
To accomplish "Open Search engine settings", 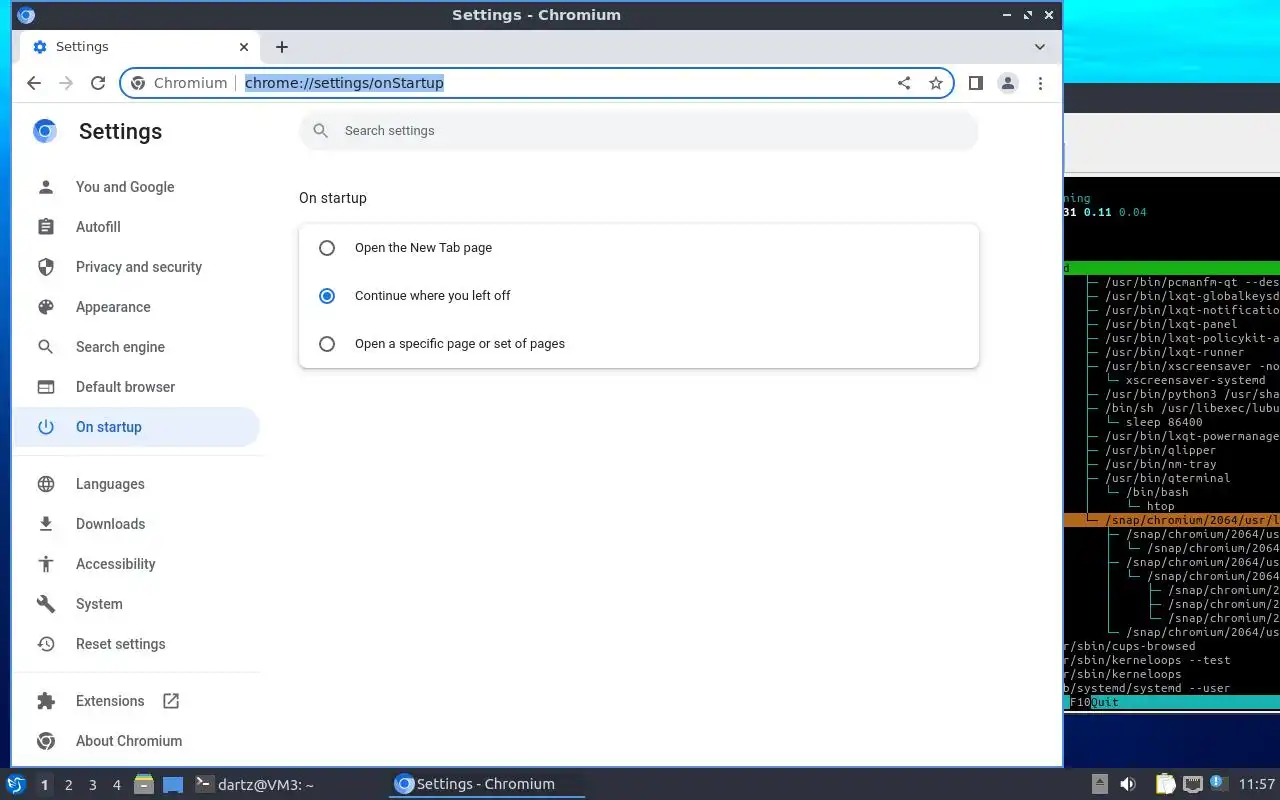I will [x=136, y=347].
